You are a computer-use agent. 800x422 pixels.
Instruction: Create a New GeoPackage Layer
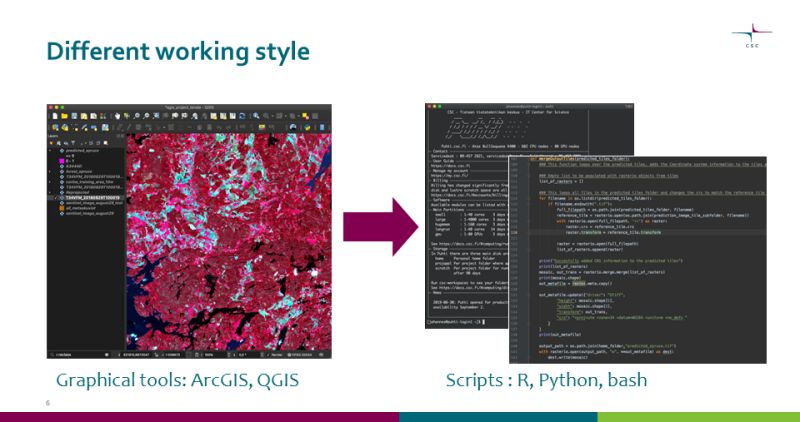[x=65, y=128]
